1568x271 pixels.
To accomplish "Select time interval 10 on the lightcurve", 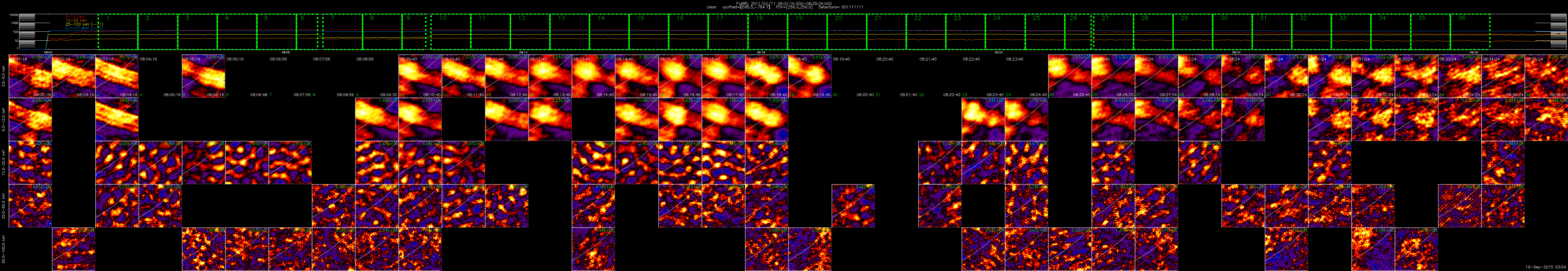I will (x=450, y=32).
